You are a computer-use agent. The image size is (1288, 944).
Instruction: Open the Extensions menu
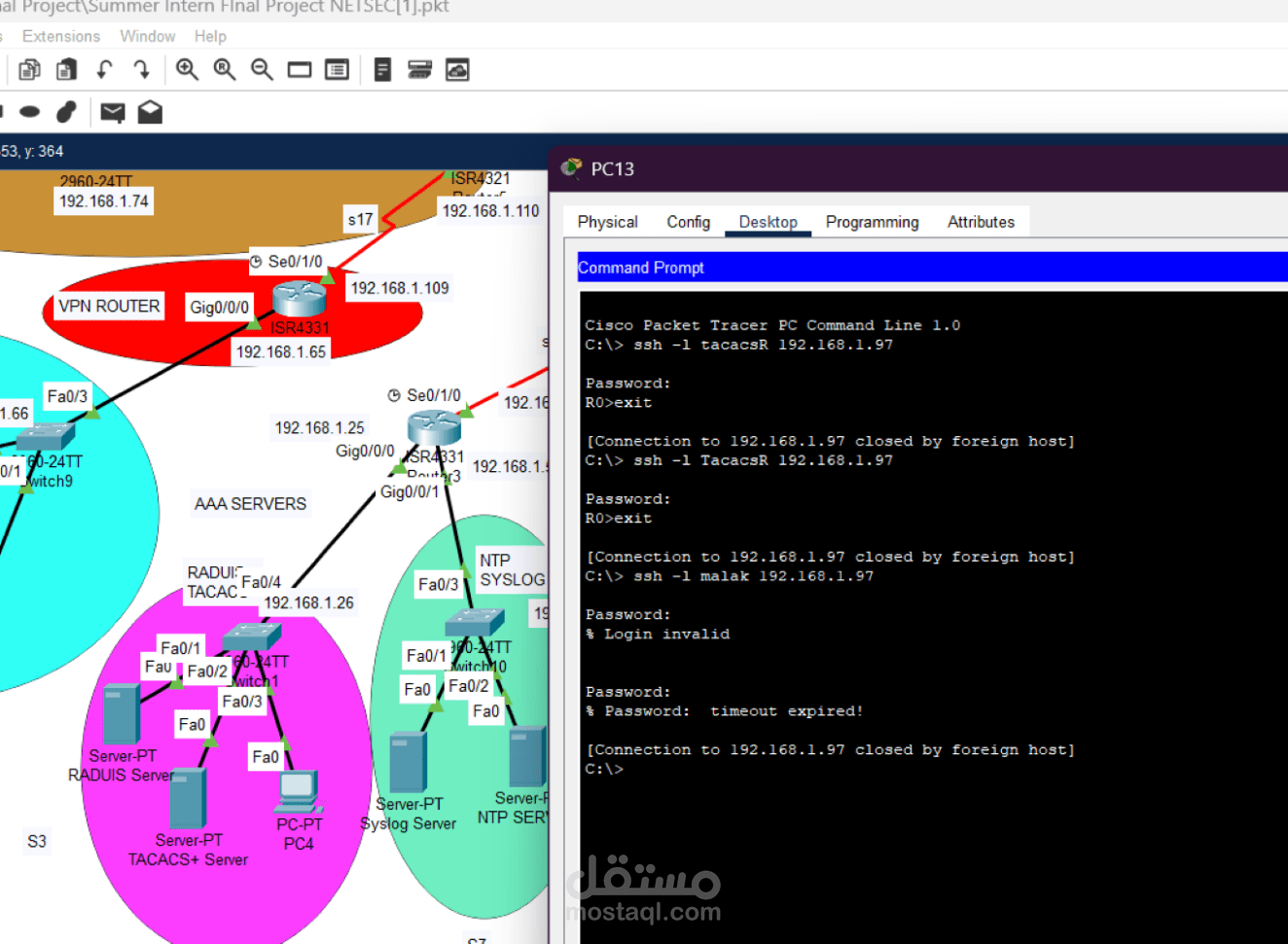coord(61,36)
